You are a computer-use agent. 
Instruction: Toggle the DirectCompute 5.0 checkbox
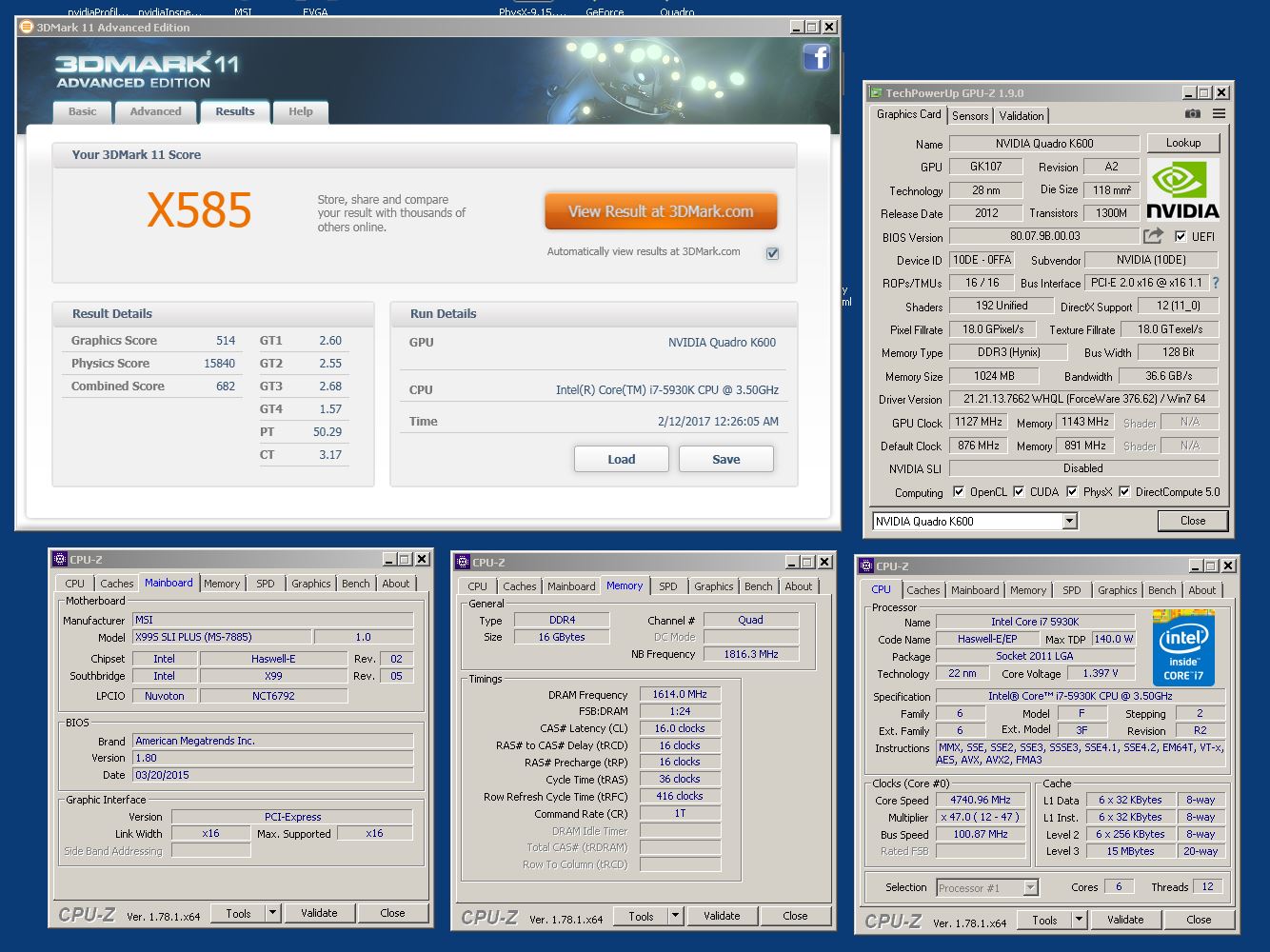[1124, 492]
